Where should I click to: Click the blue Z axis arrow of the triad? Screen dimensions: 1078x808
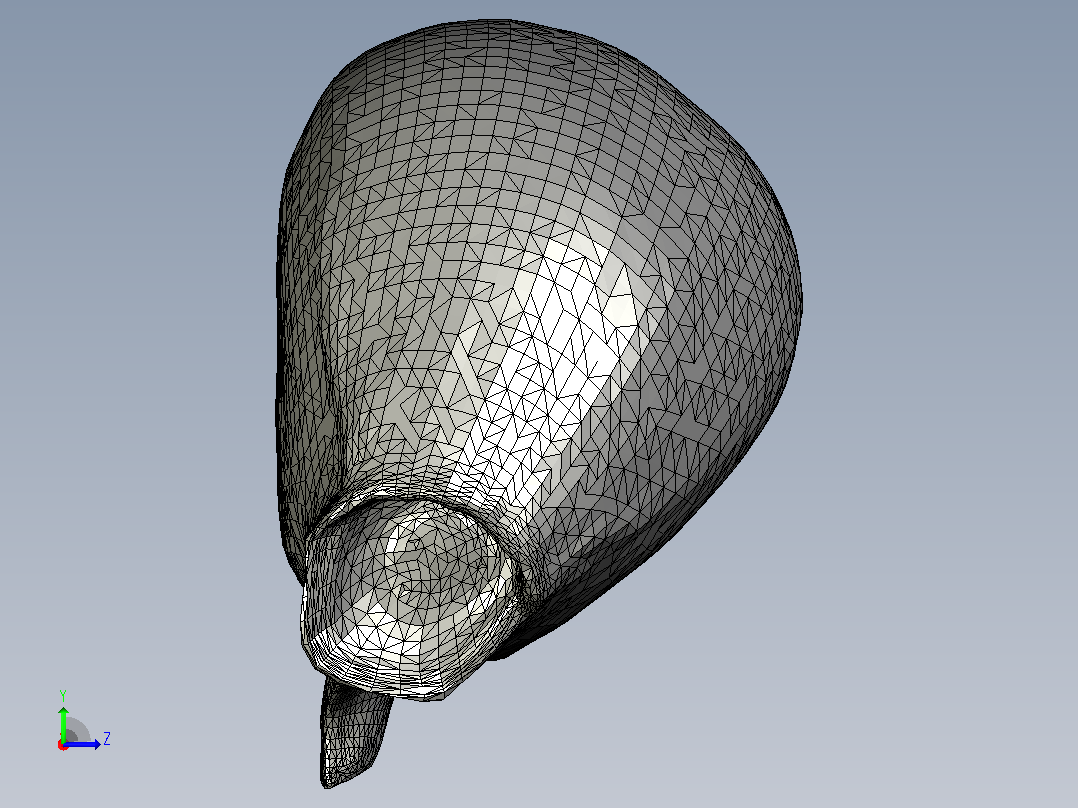point(83,744)
